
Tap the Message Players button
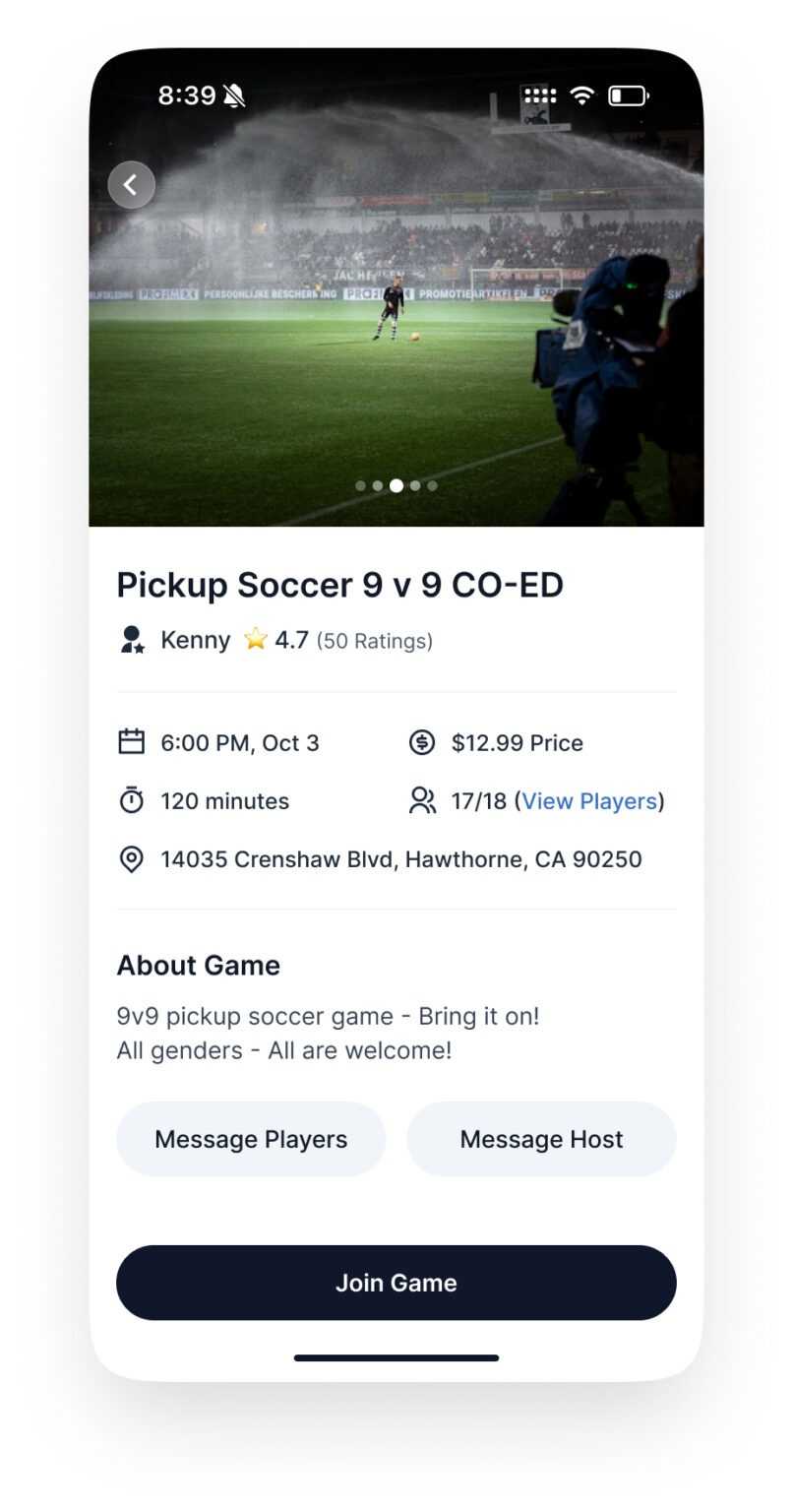(x=251, y=1139)
